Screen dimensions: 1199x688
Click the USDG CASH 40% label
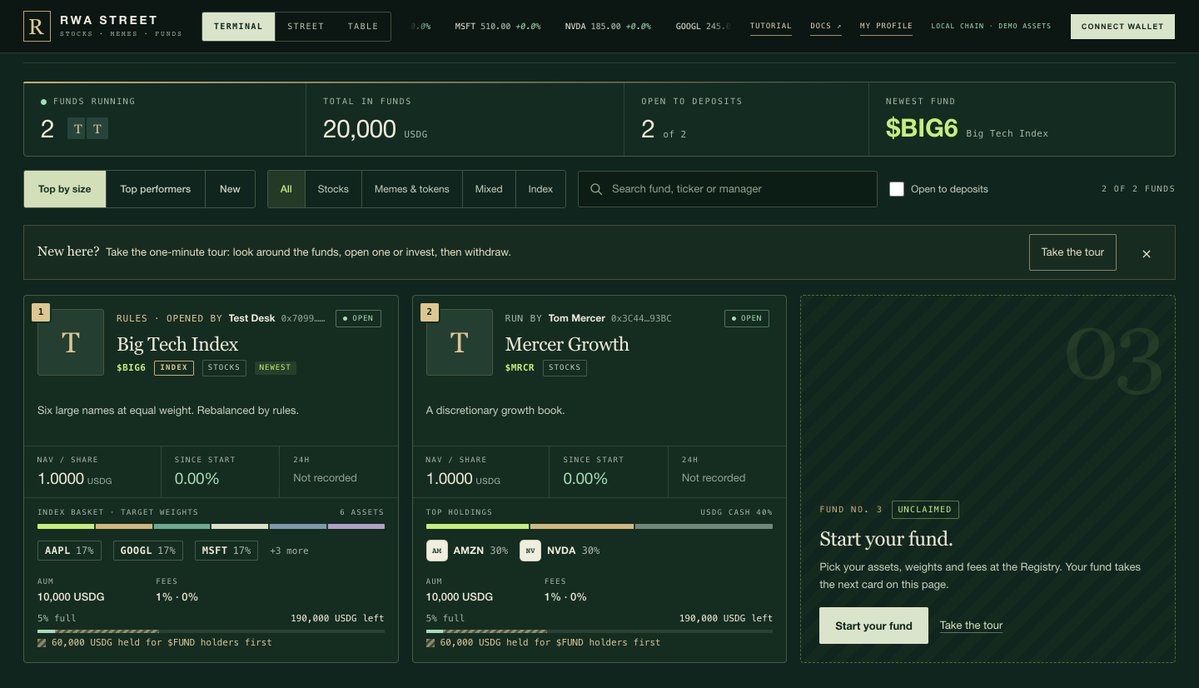coord(736,512)
